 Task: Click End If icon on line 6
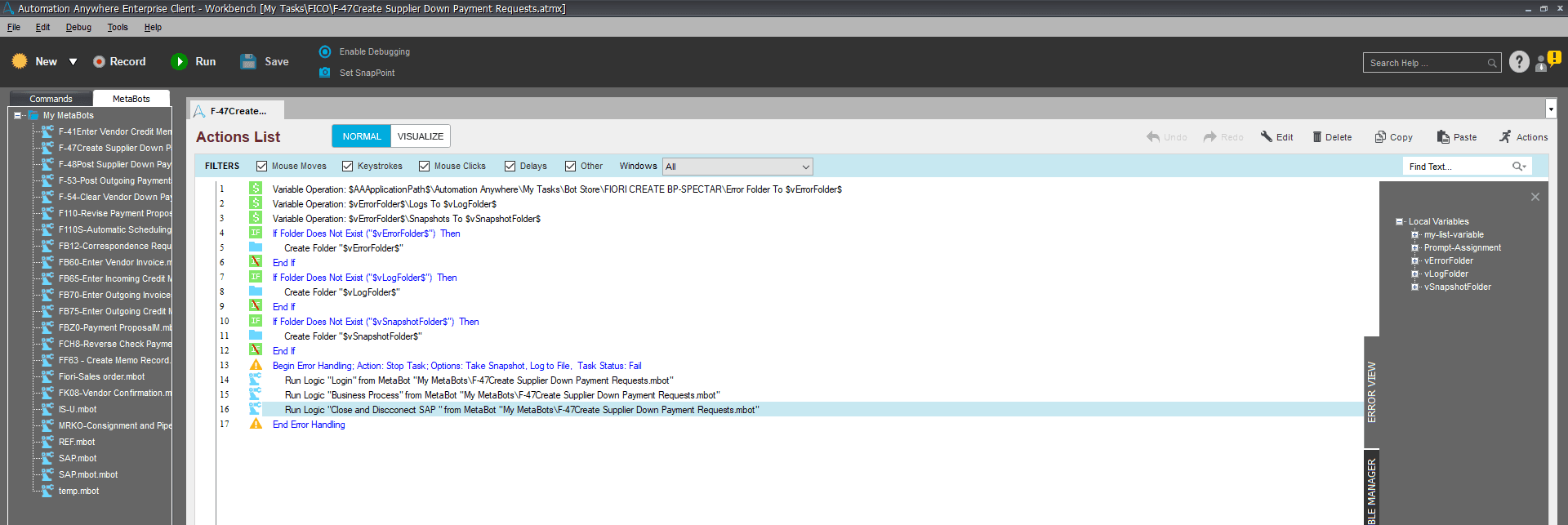tap(256, 262)
